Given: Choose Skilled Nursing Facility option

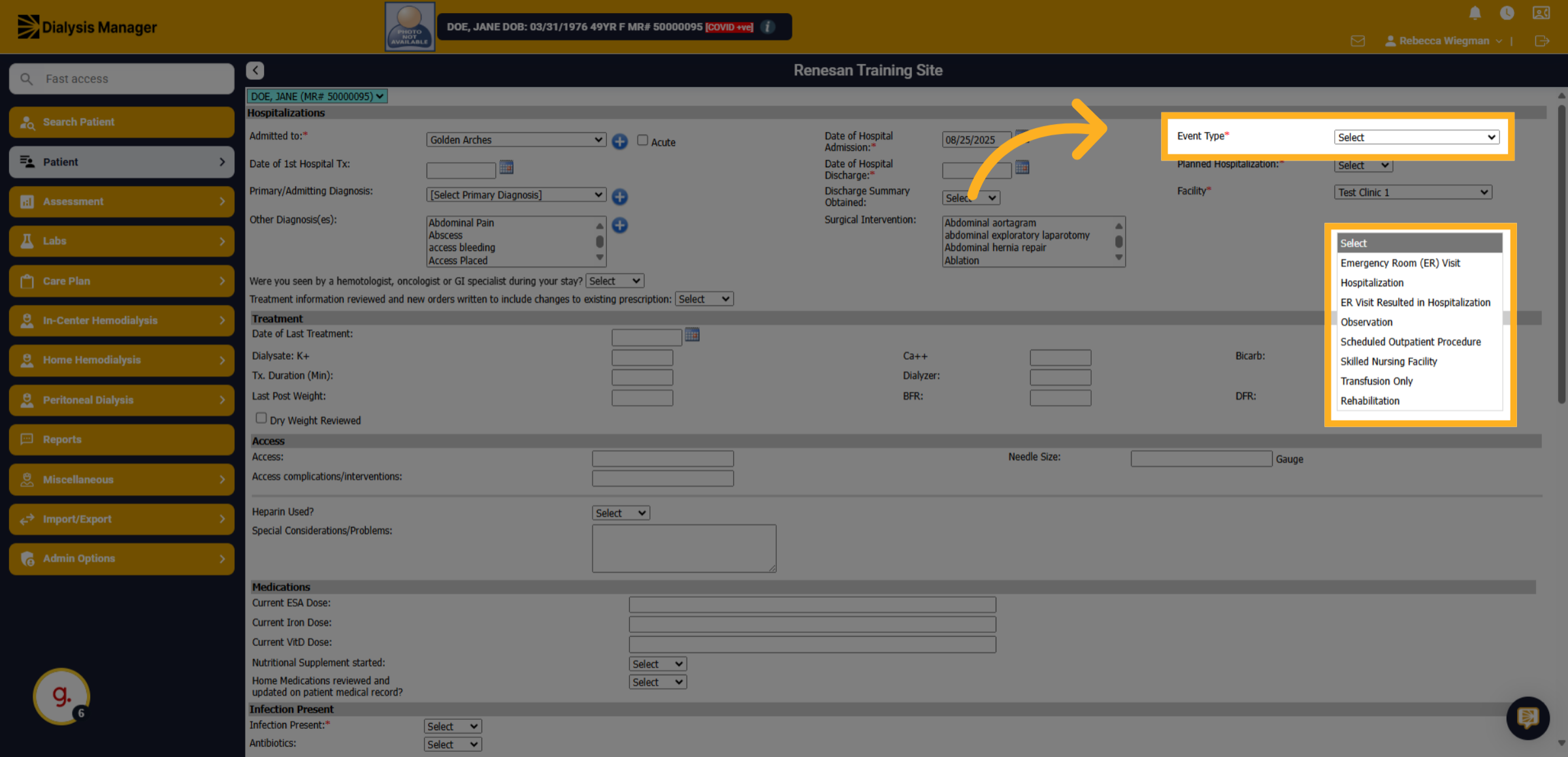Looking at the screenshot, I should pos(1420,361).
